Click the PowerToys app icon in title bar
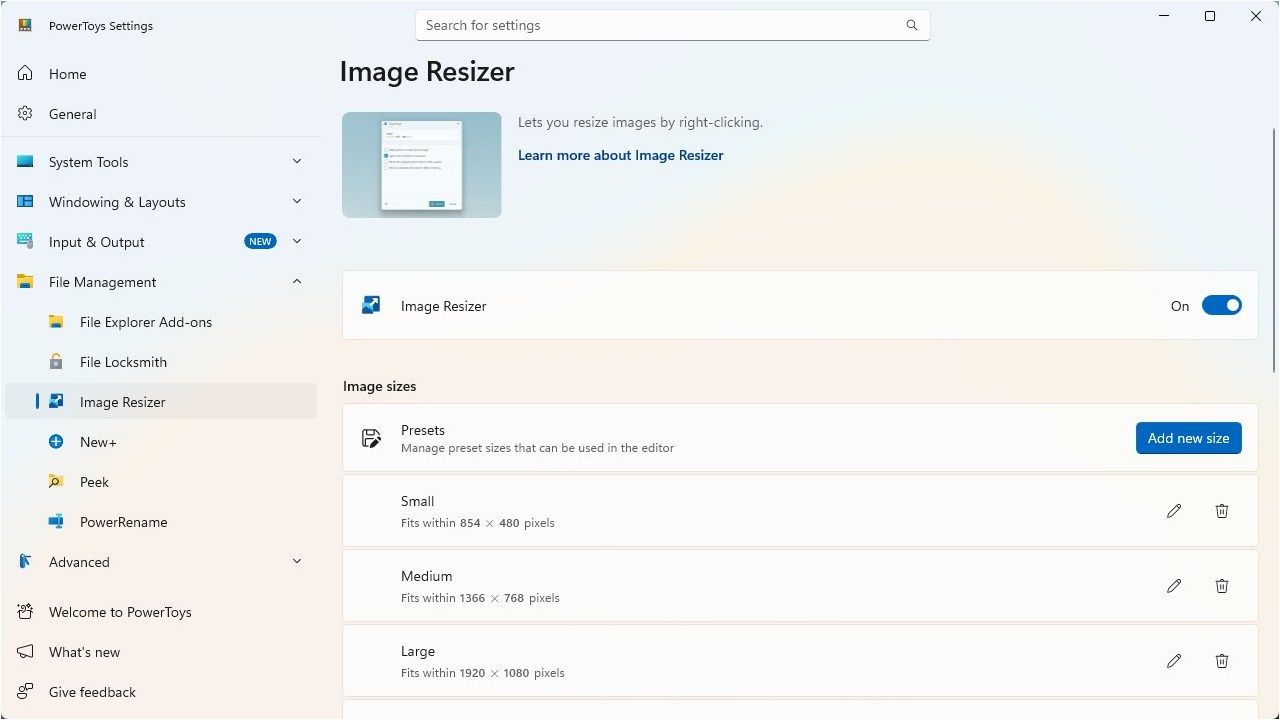This screenshot has width=1280, height=720. click(x=25, y=26)
